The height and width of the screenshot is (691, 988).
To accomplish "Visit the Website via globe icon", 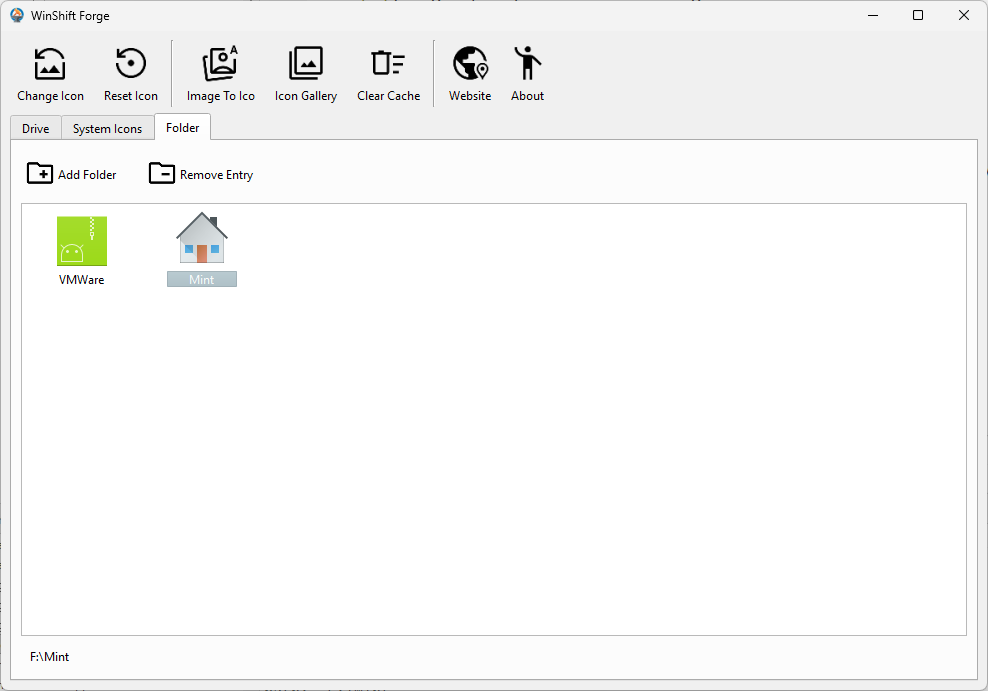I will (469, 74).
